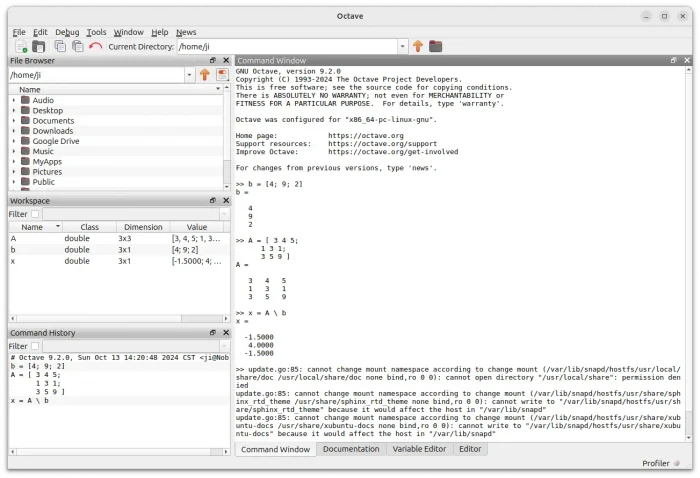
Task: Open the Tools menu
Action: 96,32
